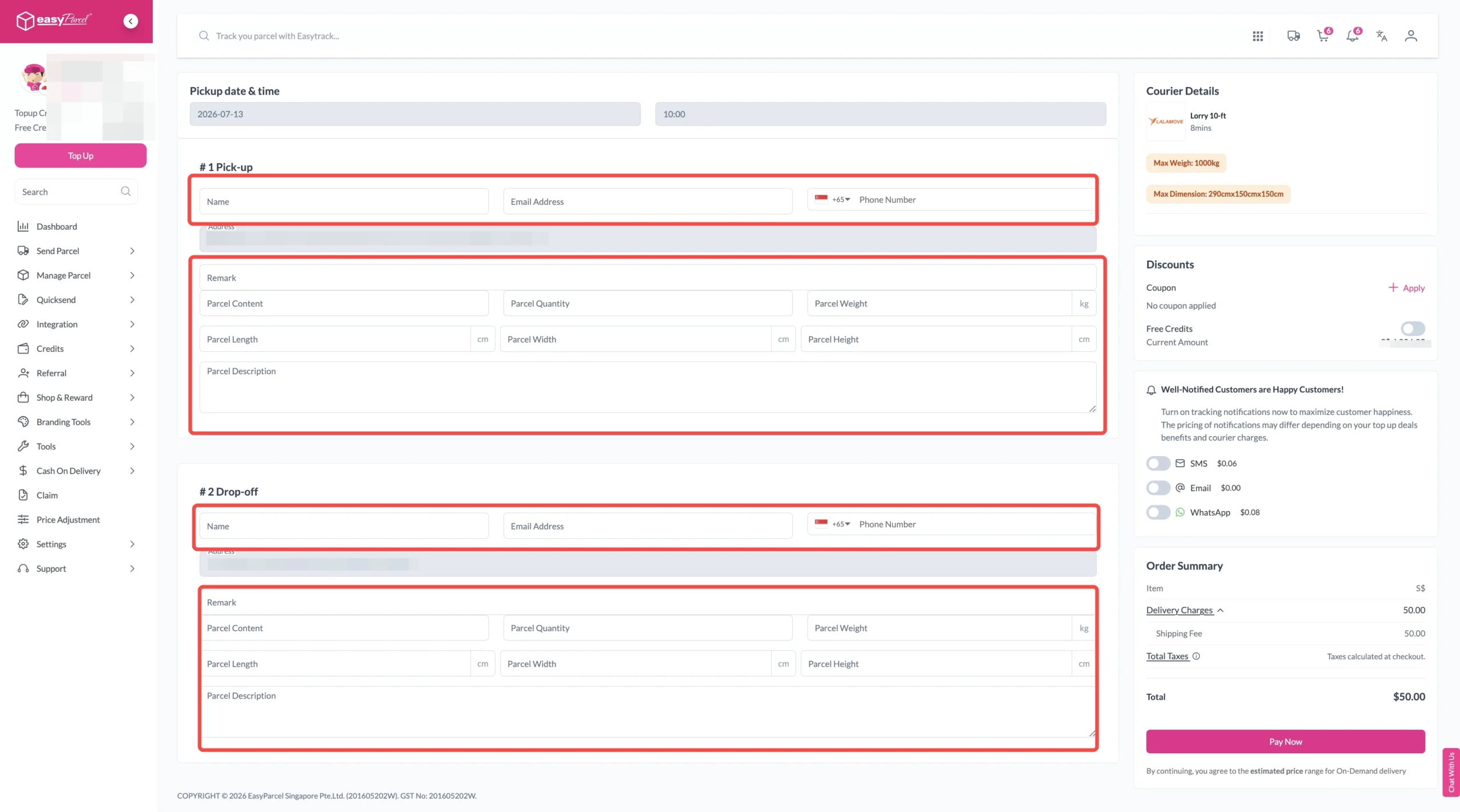
Task: Focus the Drop-off Parcel Description field
Action: click(x=648, y=712)
